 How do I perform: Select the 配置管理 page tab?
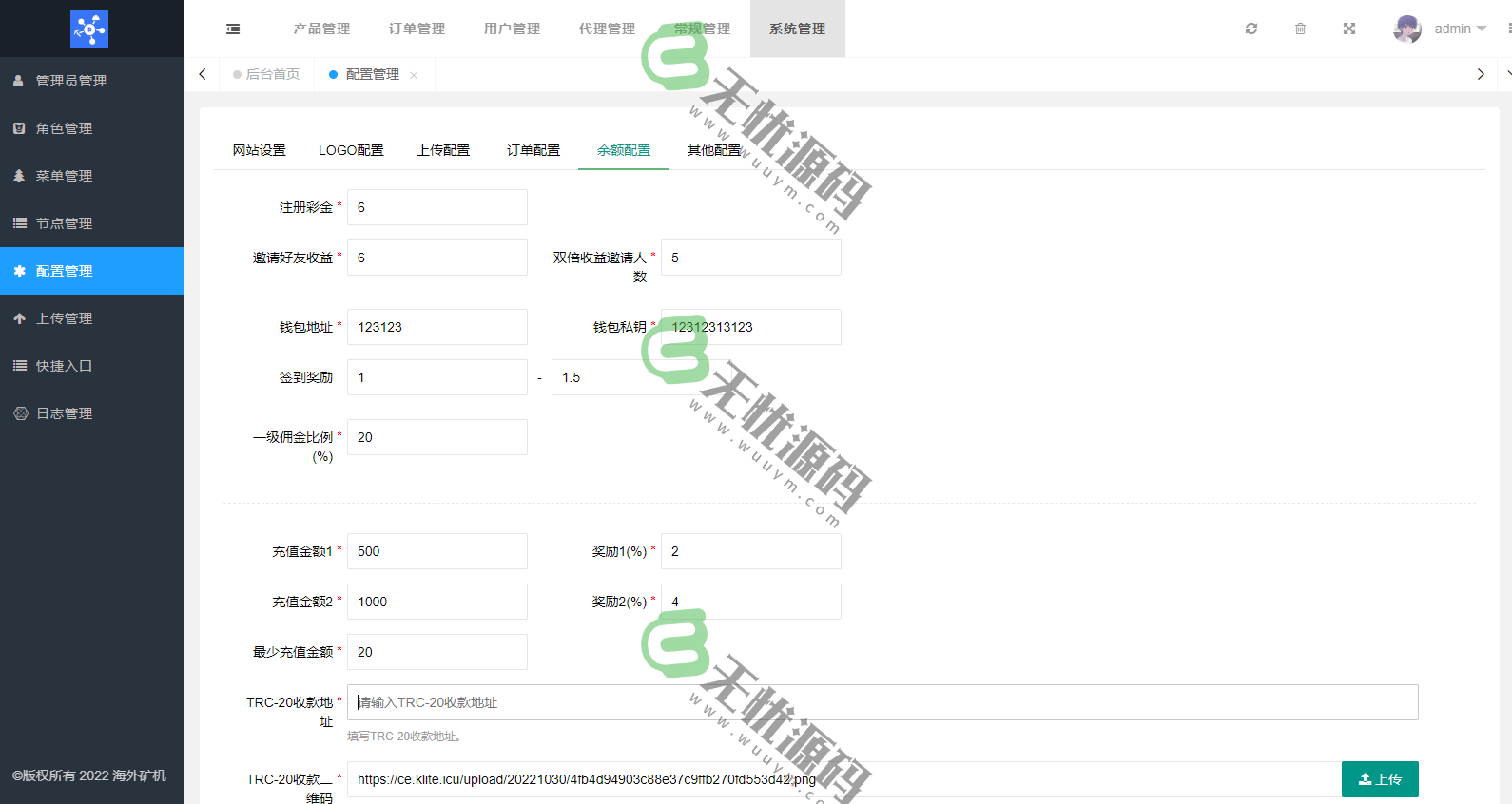pyautogui.click(x=373, y=74)
